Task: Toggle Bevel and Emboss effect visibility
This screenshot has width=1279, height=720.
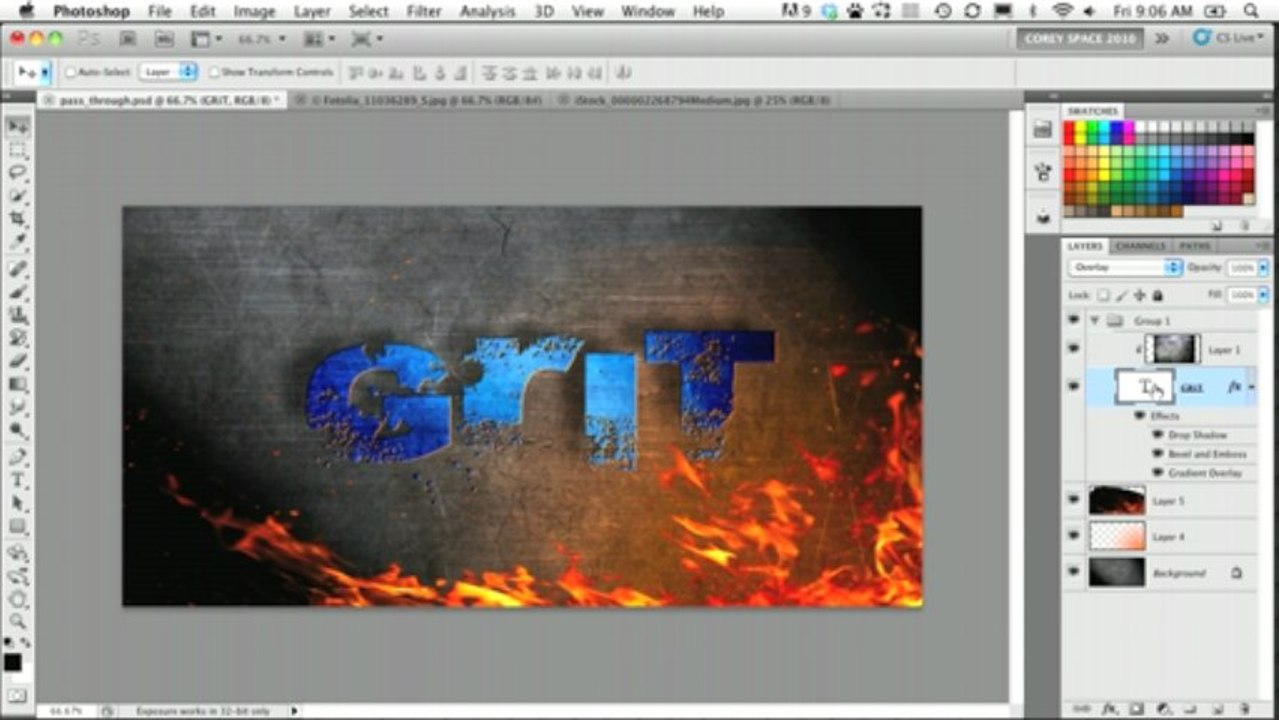Action: [1158, 454]
